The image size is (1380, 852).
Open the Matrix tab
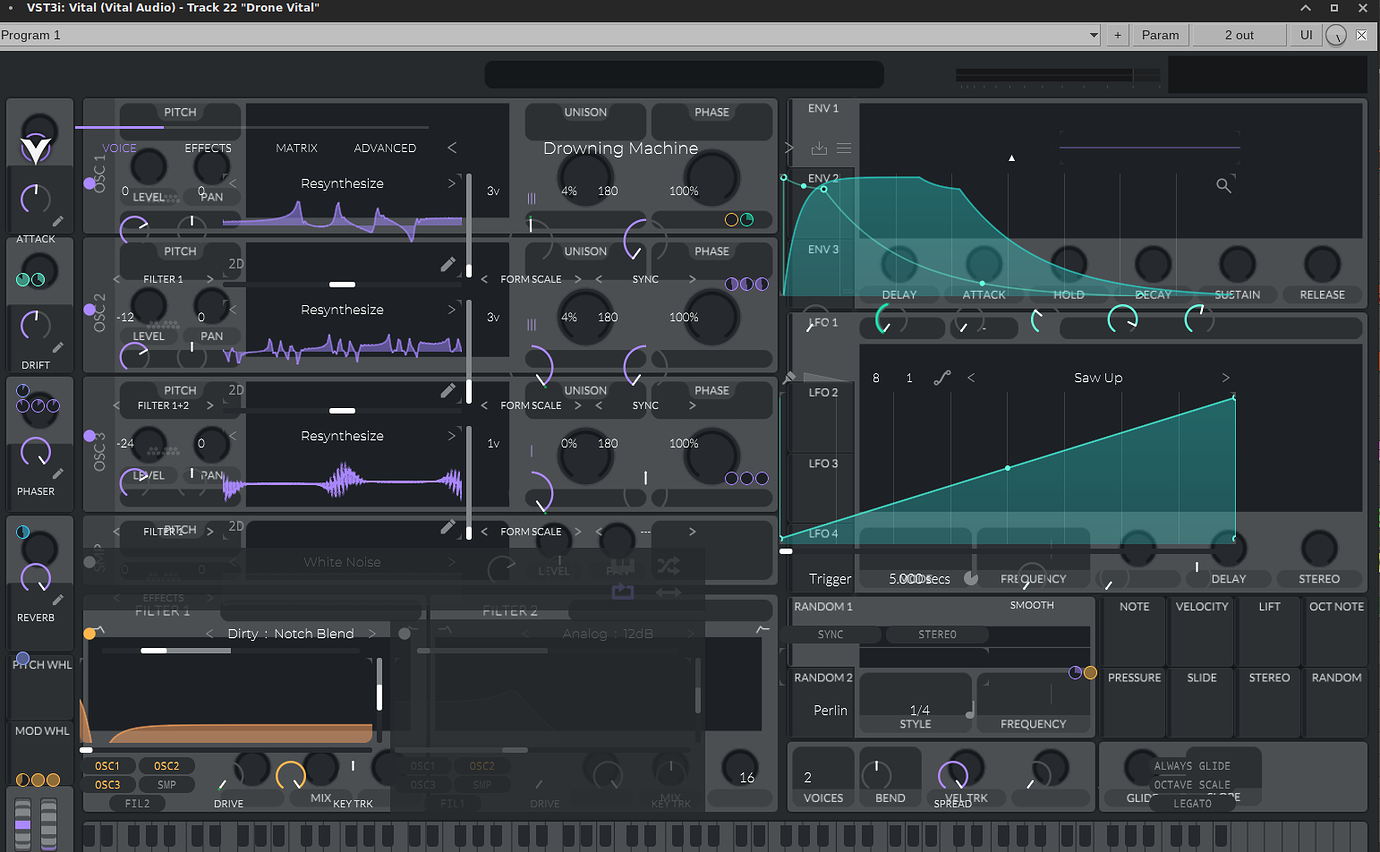point(296,148)
